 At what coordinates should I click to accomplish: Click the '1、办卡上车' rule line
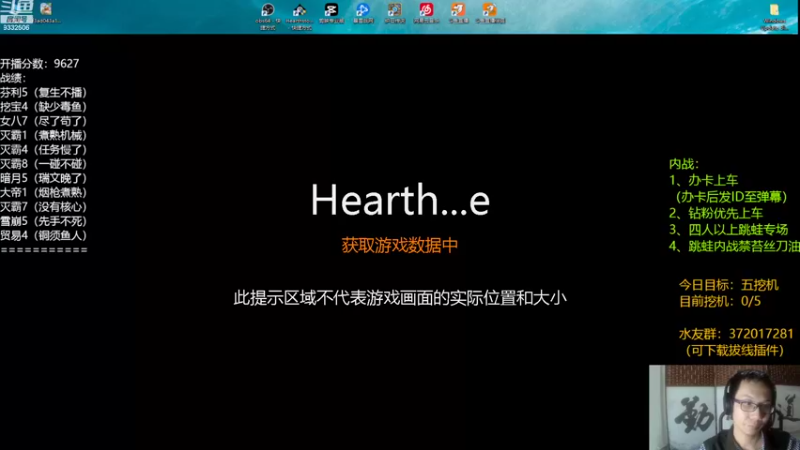704,180
